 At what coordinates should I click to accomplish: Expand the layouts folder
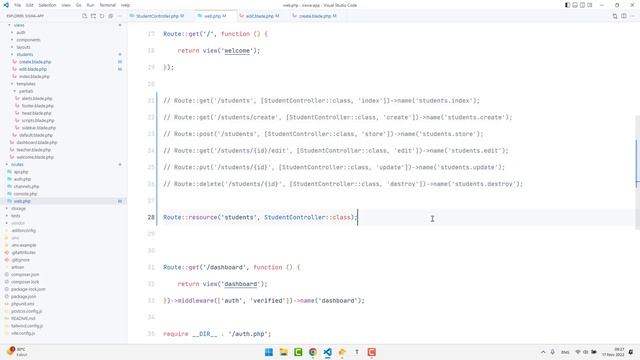click(23, 47)
